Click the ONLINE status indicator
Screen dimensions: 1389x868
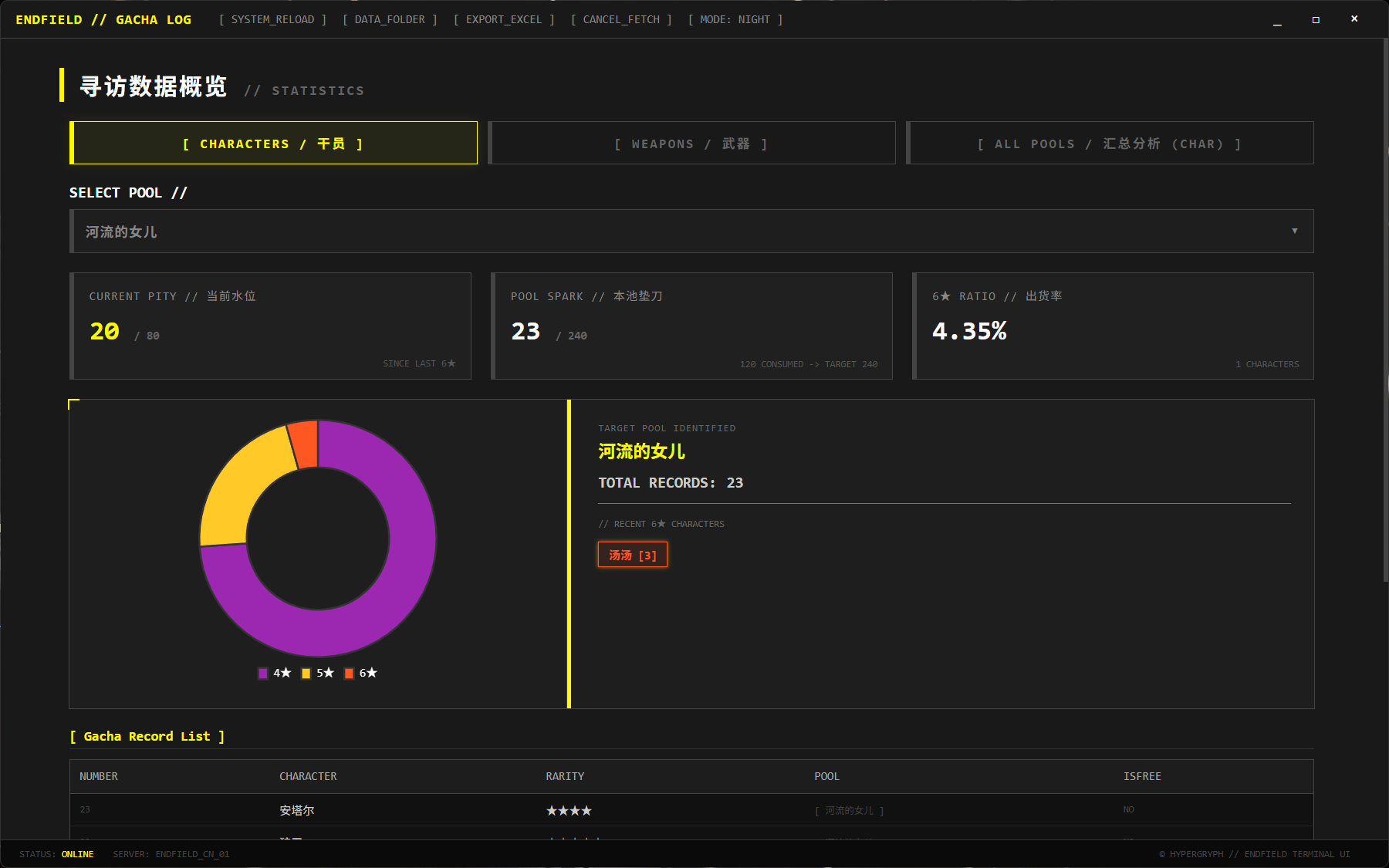click(77, 854)
